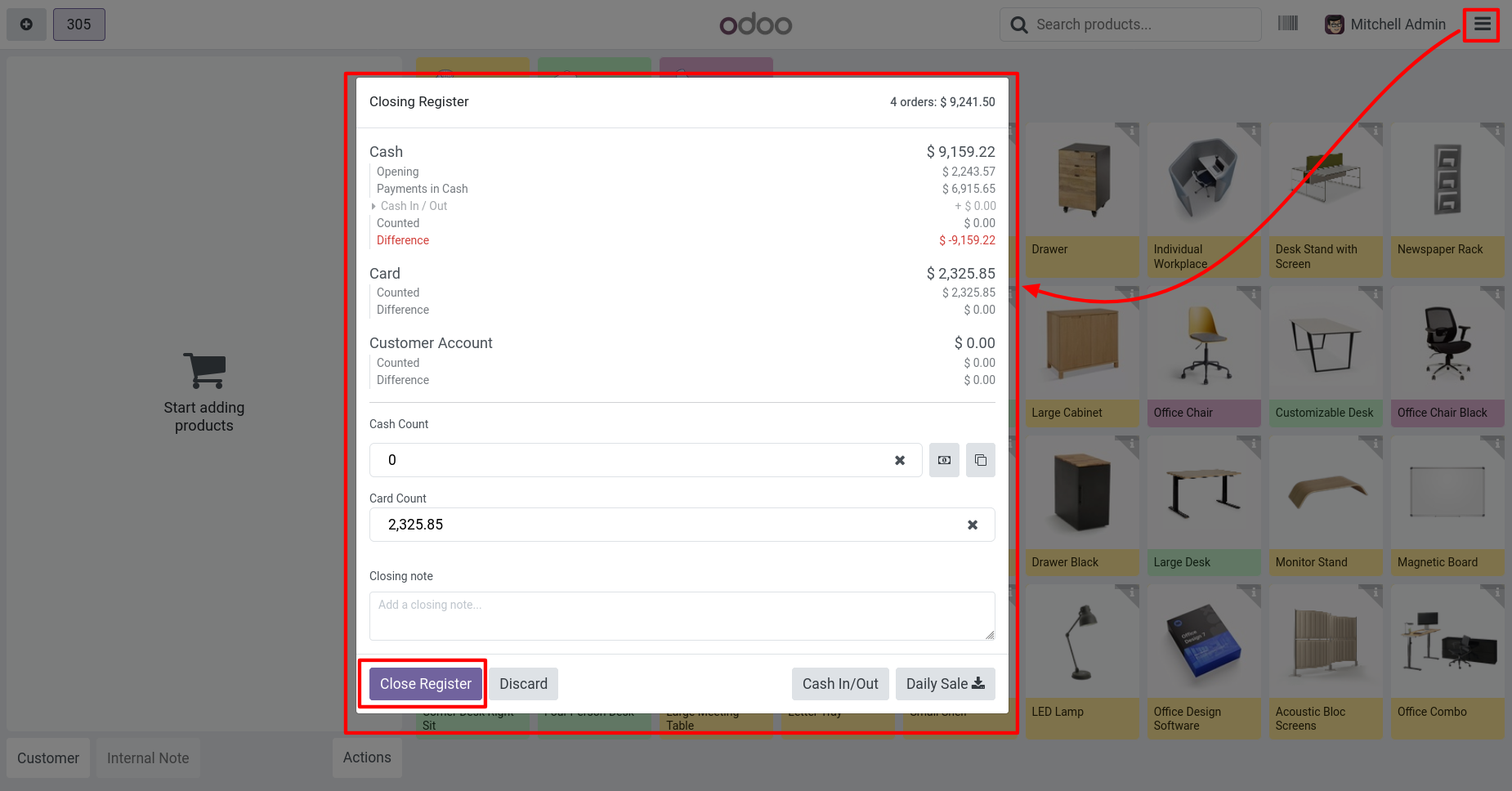
Task: Select order number 305
Action: tap(79, 25)
